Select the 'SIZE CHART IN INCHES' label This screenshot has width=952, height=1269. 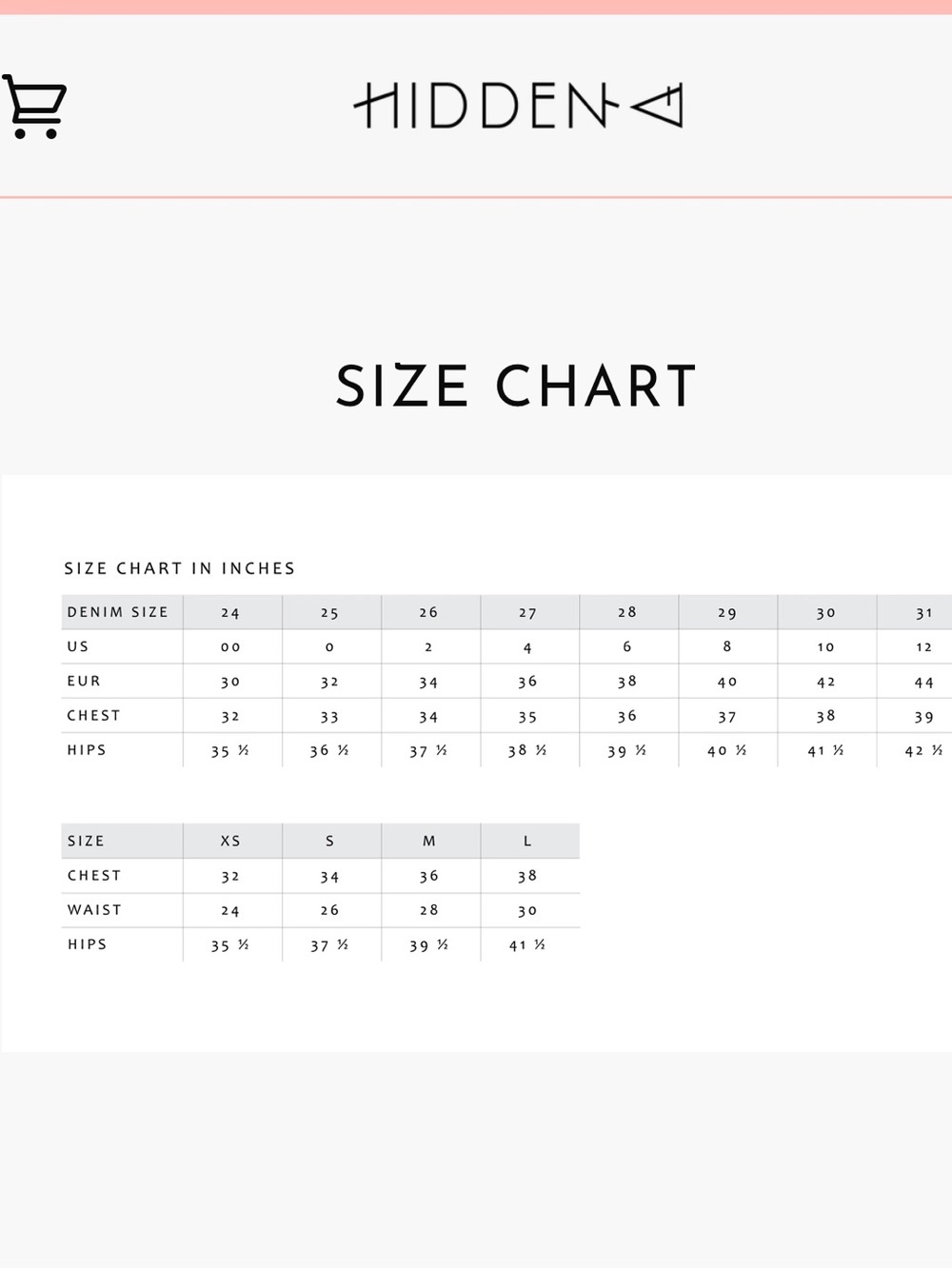pos(180,568)
